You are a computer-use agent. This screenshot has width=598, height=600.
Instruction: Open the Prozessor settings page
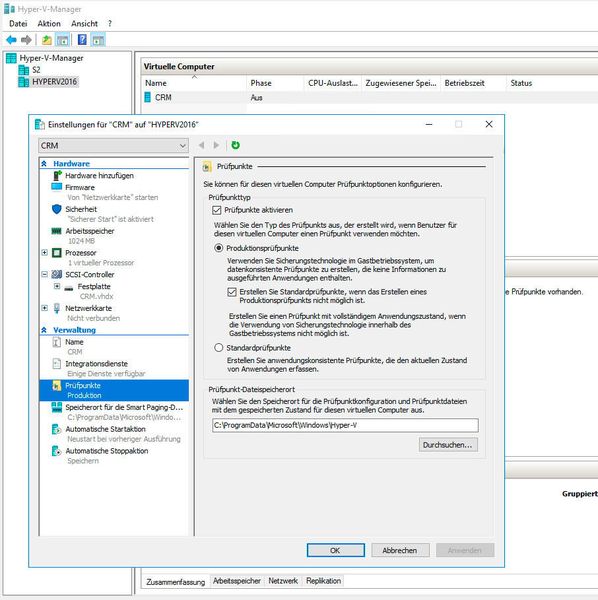tap(80, 253)
